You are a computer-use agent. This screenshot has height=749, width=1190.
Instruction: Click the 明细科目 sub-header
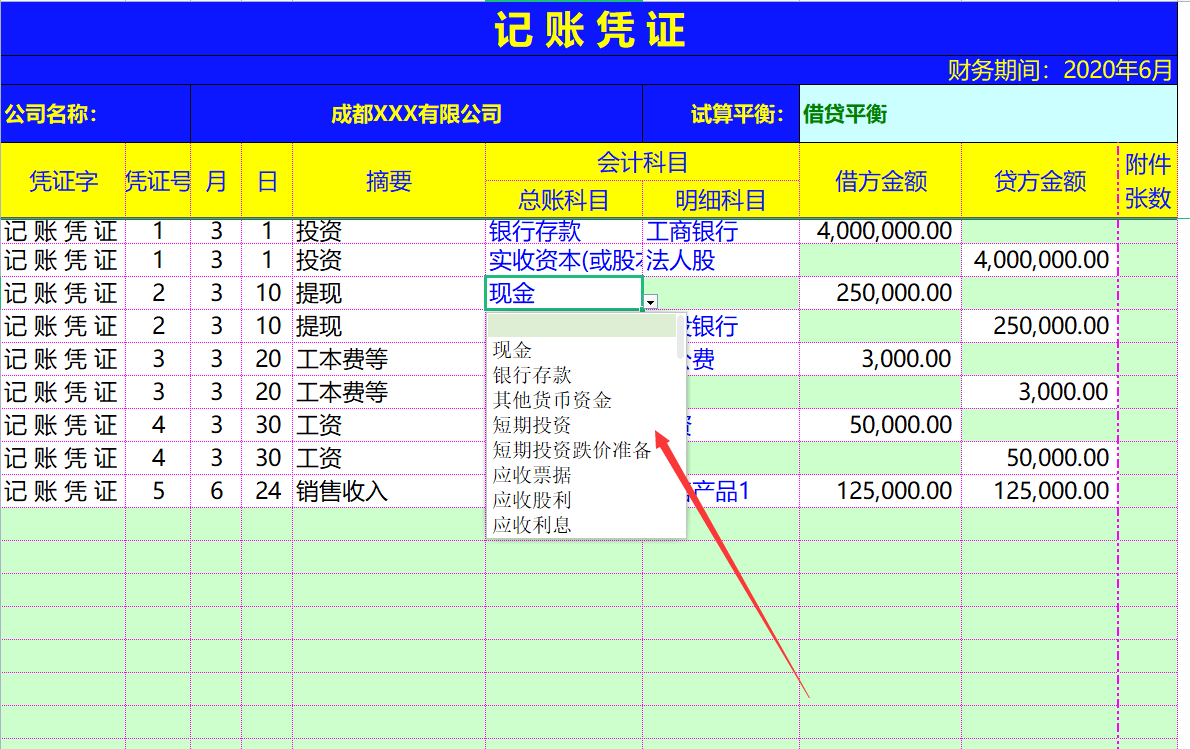pyautogui.click(x=721, y=200)
